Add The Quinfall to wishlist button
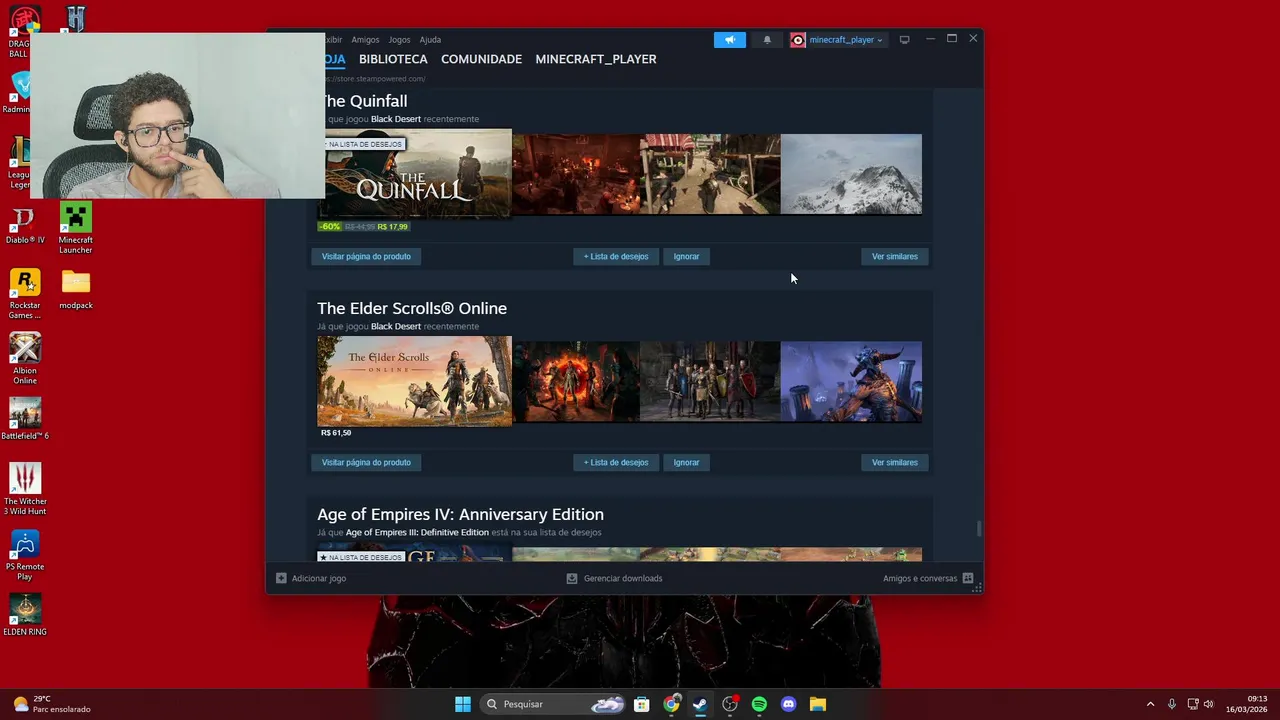This screenshot has width=1280, height=720. tap(616, 256)
